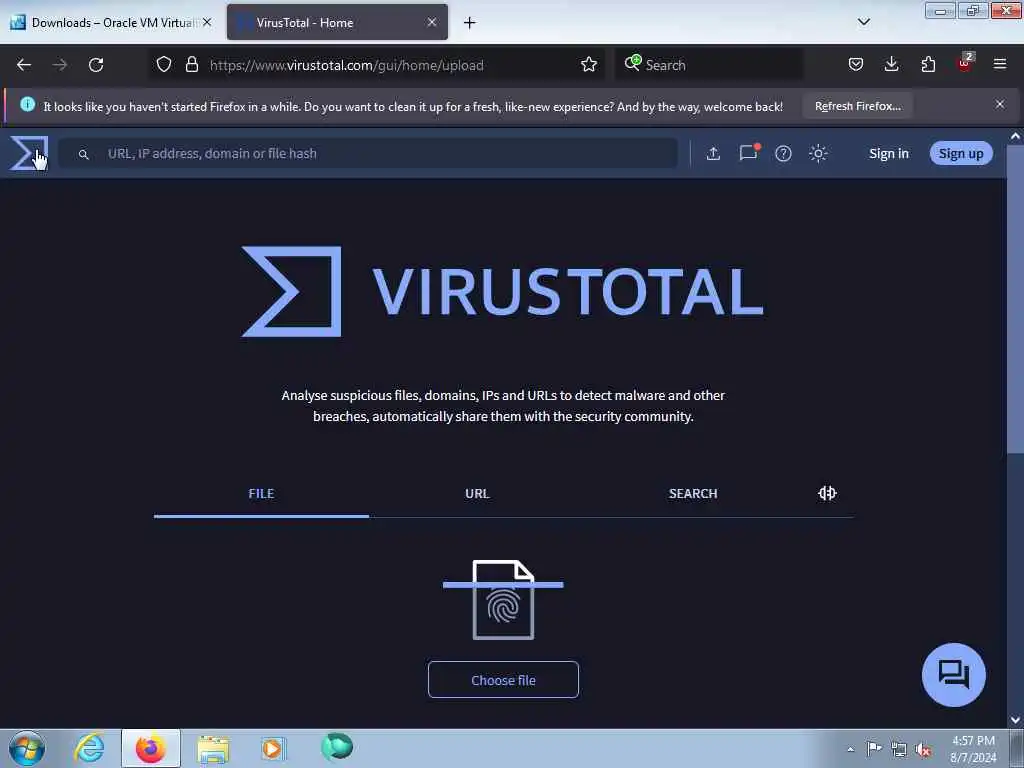Click the upload file icon in VirusTotal header
This screenshot has width=1024, height=768.
click(713, 153)
